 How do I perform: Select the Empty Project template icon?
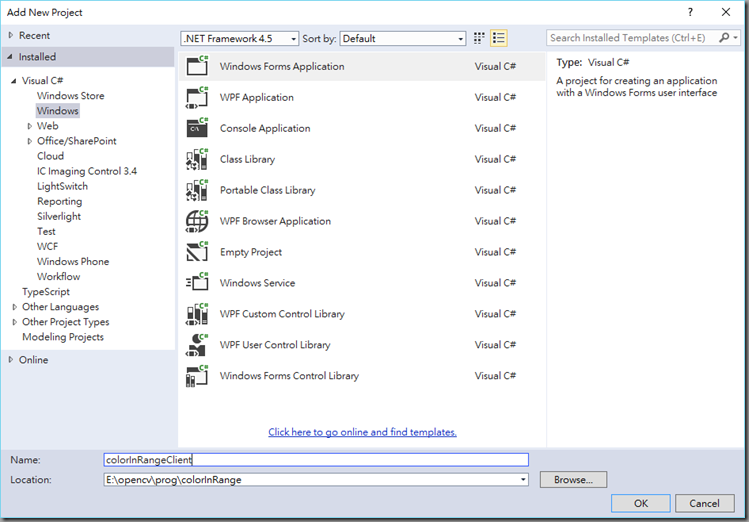(x=197, y=252)
